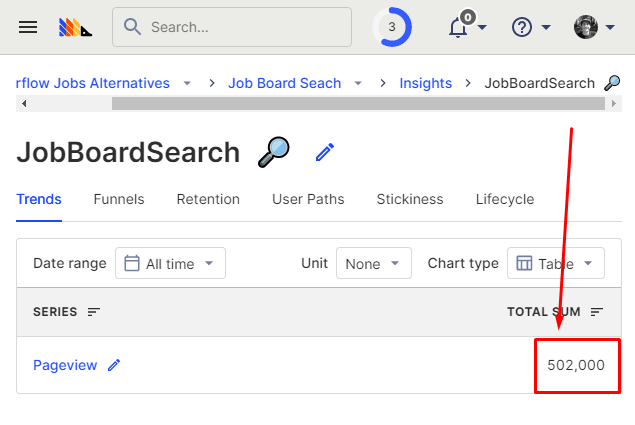Viewport: 635px width, 425px height.
Task: Edit the Pageview series with pencil icon
Action: 114,365
